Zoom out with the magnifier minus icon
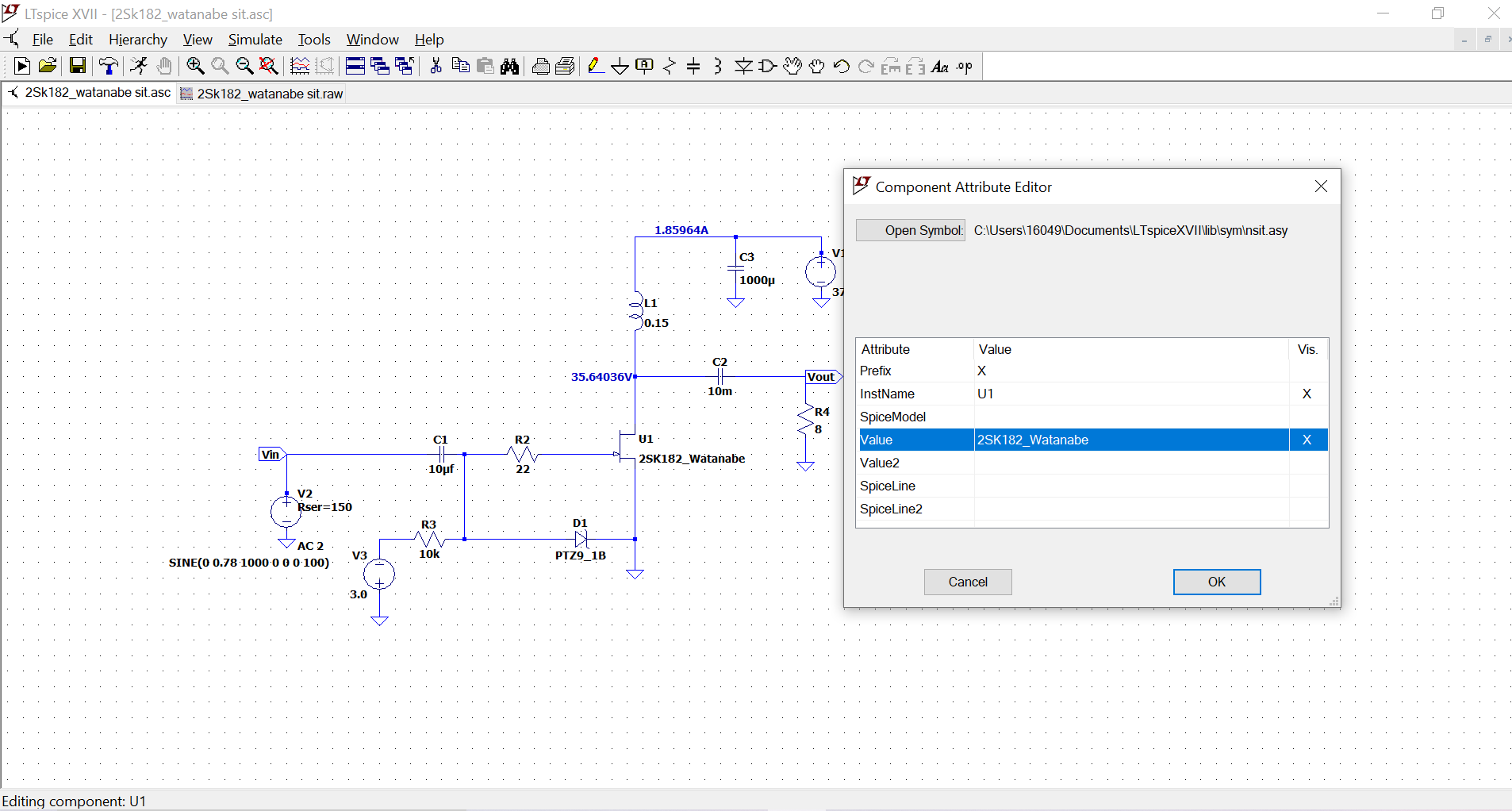Viewport: 1512px width, 811px height. coord(244,67)
